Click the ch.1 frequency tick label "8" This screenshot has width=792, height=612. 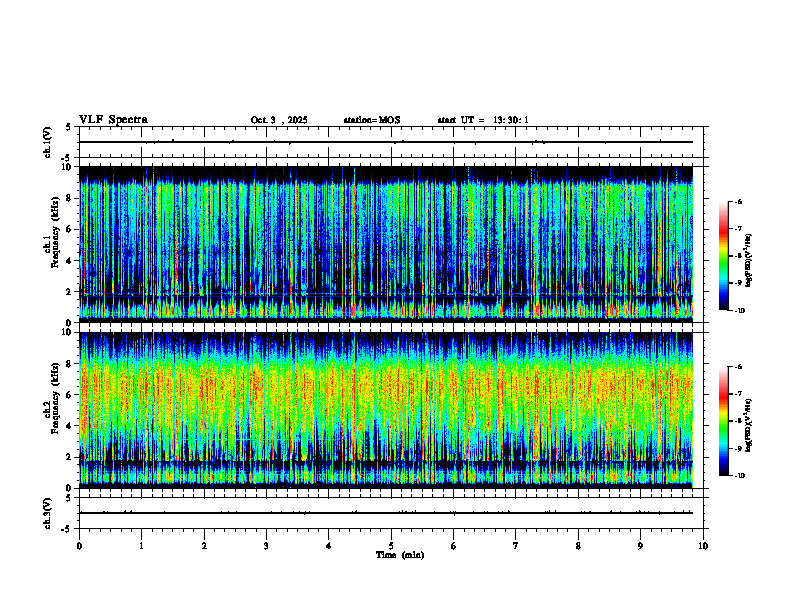pos(70,198)
